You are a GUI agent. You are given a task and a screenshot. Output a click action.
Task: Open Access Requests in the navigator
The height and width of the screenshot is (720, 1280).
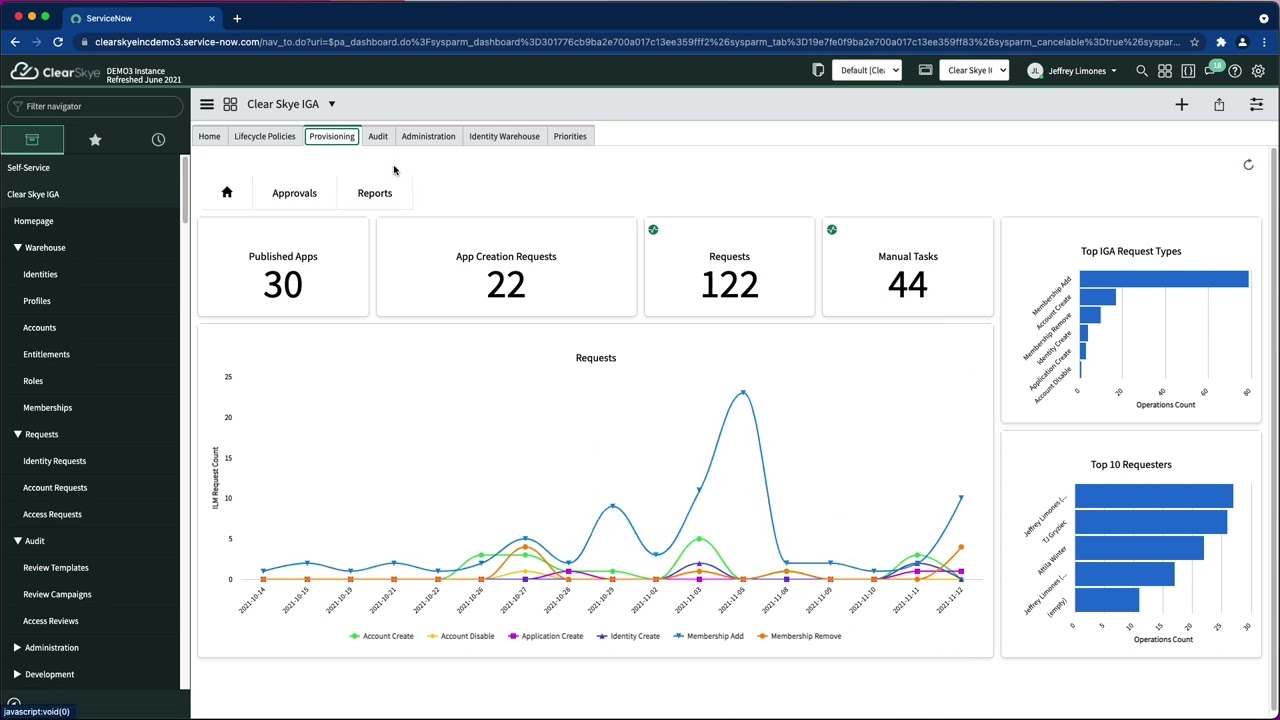[52, 514]
